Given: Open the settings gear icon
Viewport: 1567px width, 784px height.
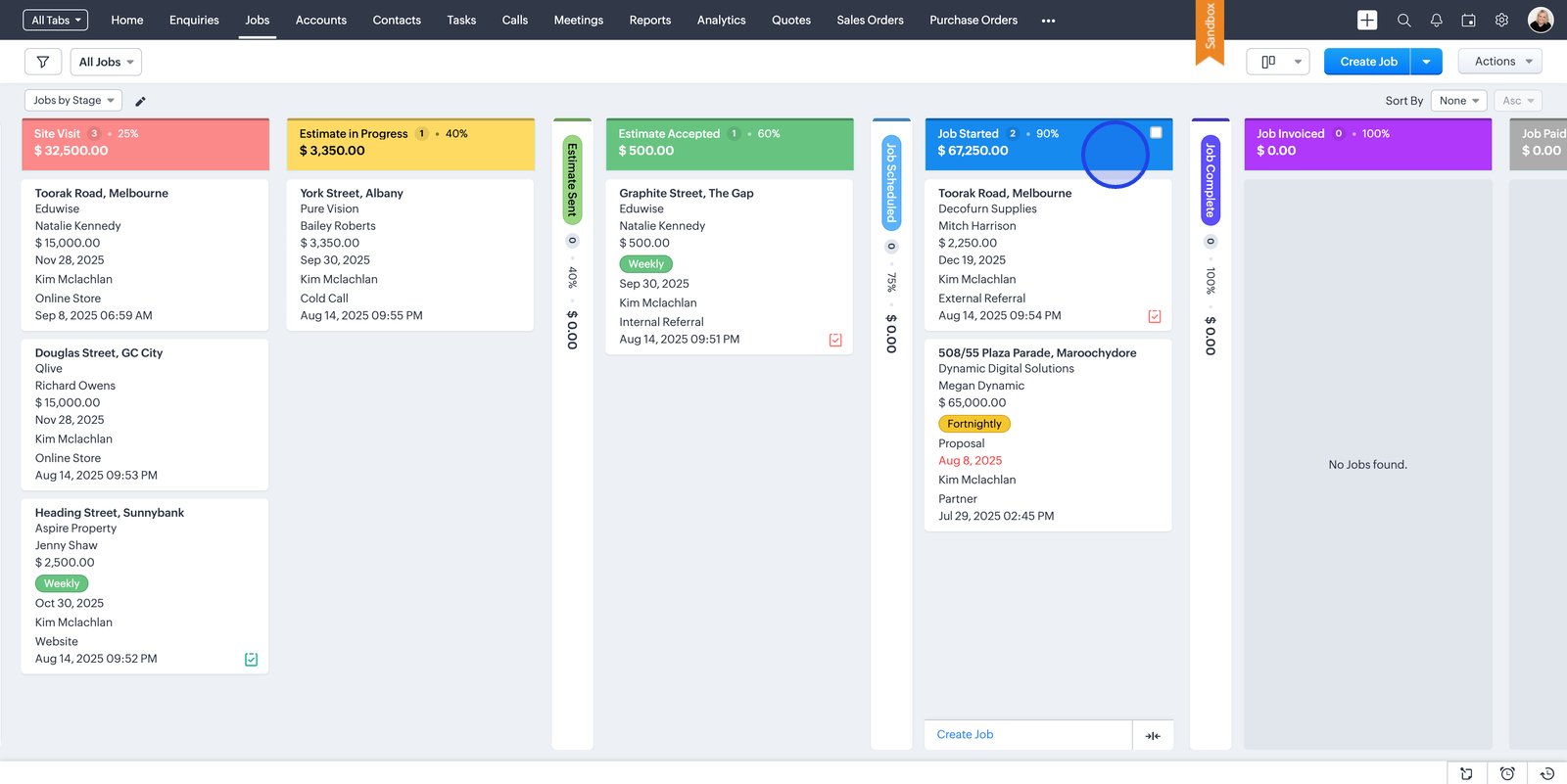Looking at the screenshot, I should coord(1501,20).
